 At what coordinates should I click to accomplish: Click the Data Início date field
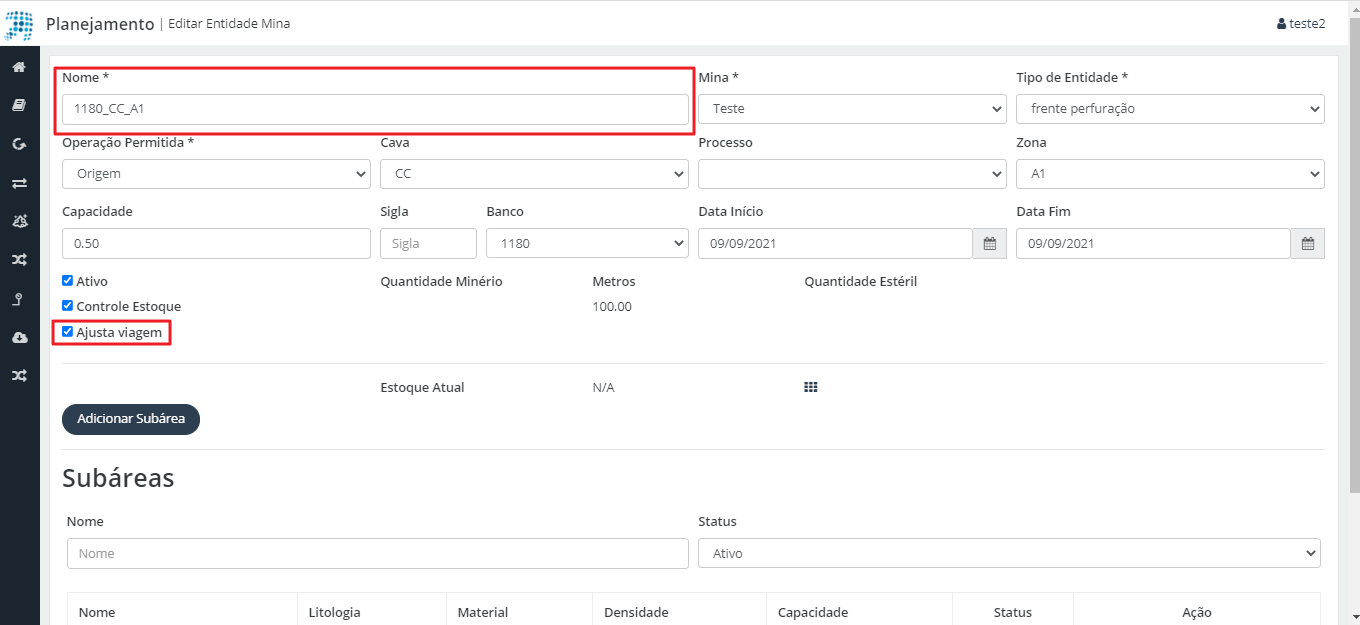(835, 244)
